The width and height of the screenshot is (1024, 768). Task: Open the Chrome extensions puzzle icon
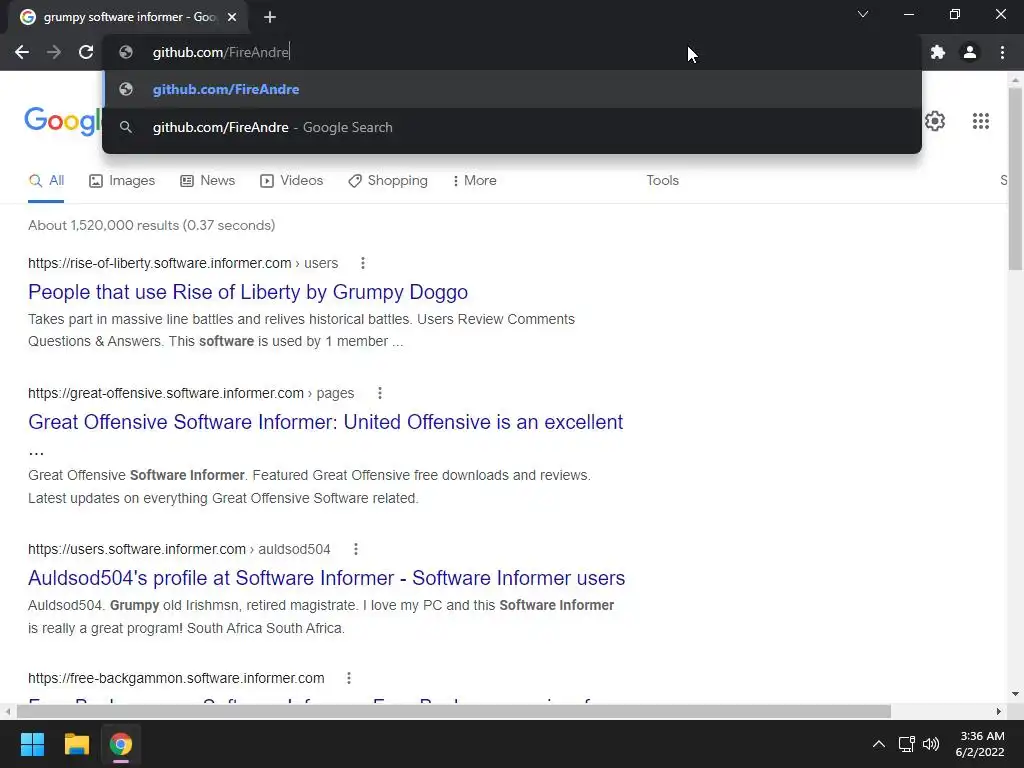click(x=938, y=52)
